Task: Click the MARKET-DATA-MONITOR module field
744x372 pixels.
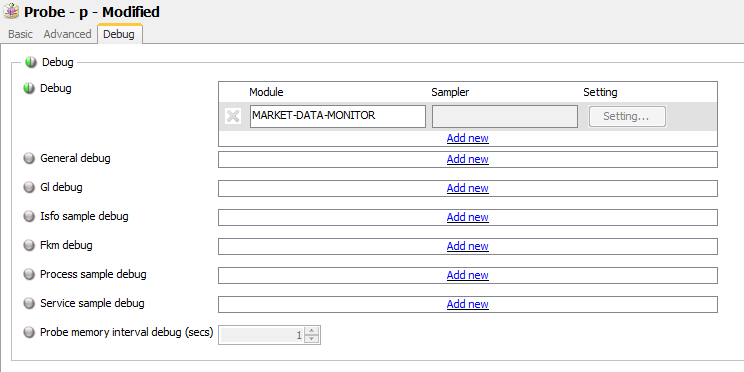Action: click(338, 116)
